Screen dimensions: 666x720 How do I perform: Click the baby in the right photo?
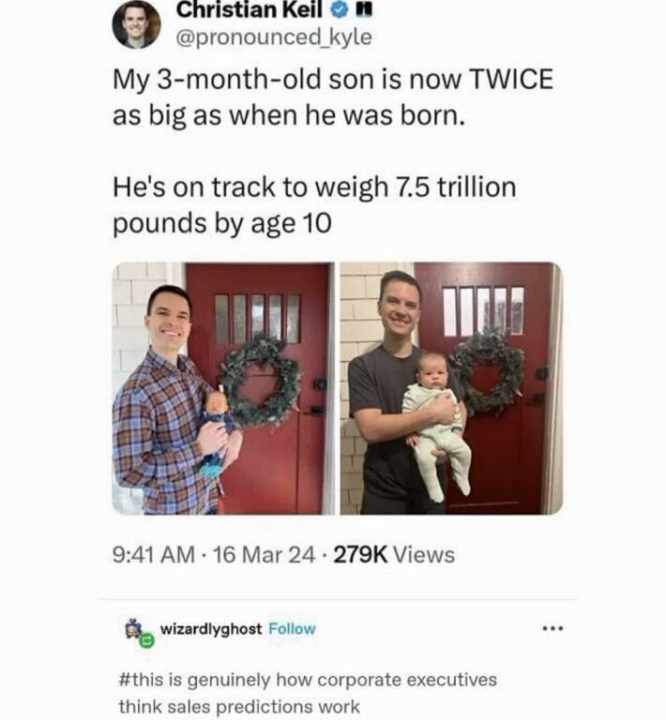click(436, 425)
